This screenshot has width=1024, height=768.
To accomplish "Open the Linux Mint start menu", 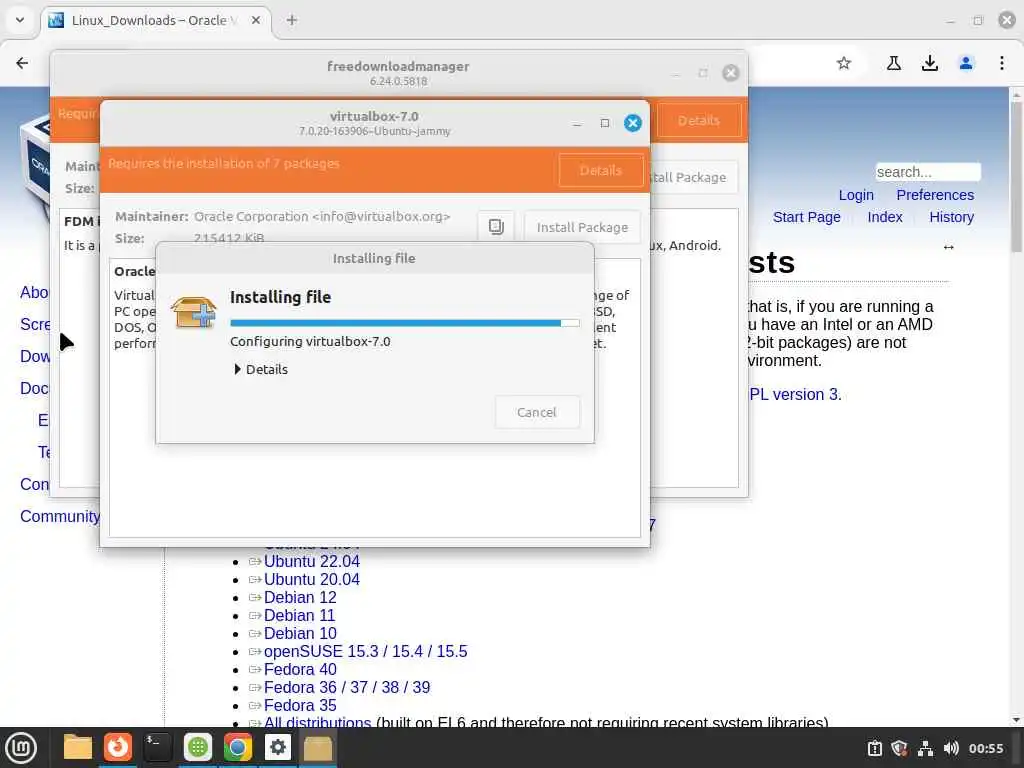I will point(22,748).
